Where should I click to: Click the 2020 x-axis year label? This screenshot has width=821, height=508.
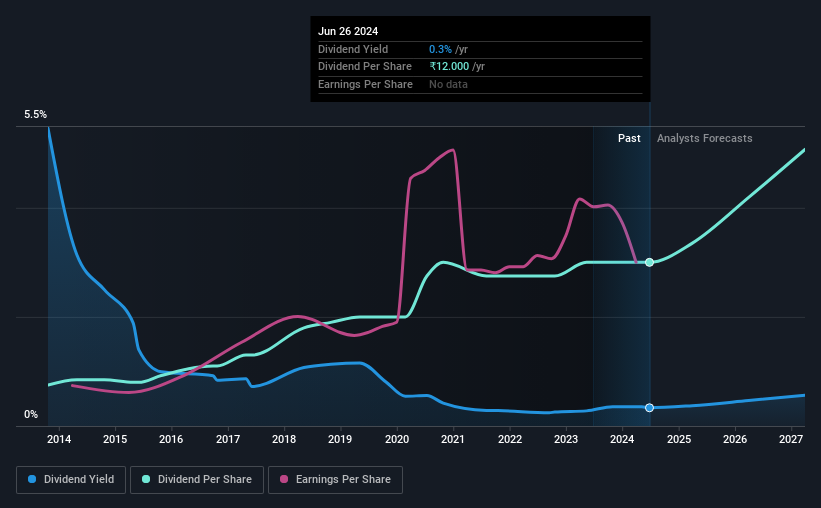(x=397, y=439)
